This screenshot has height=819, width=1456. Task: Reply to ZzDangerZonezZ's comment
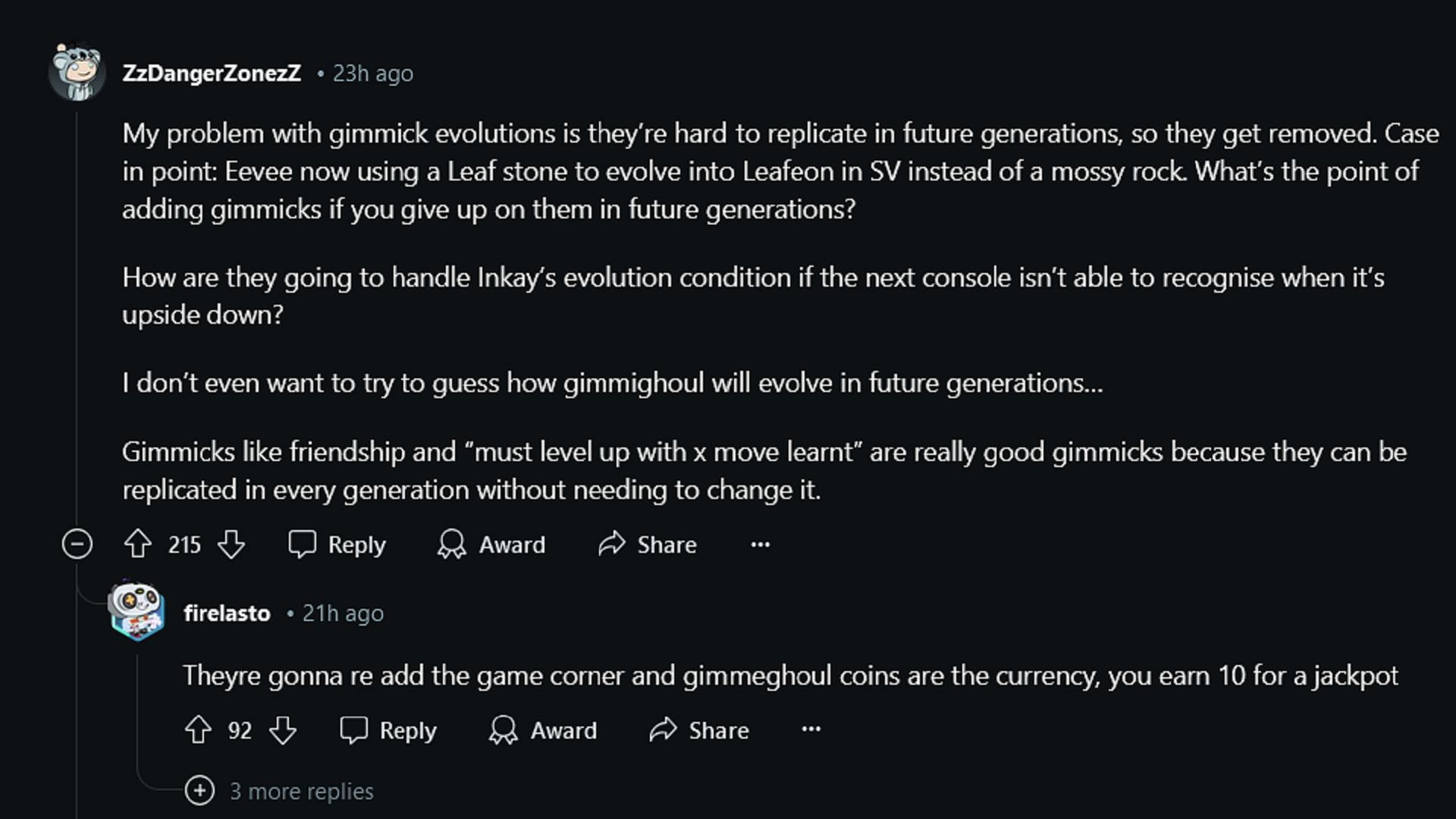(x=337, y=544)
